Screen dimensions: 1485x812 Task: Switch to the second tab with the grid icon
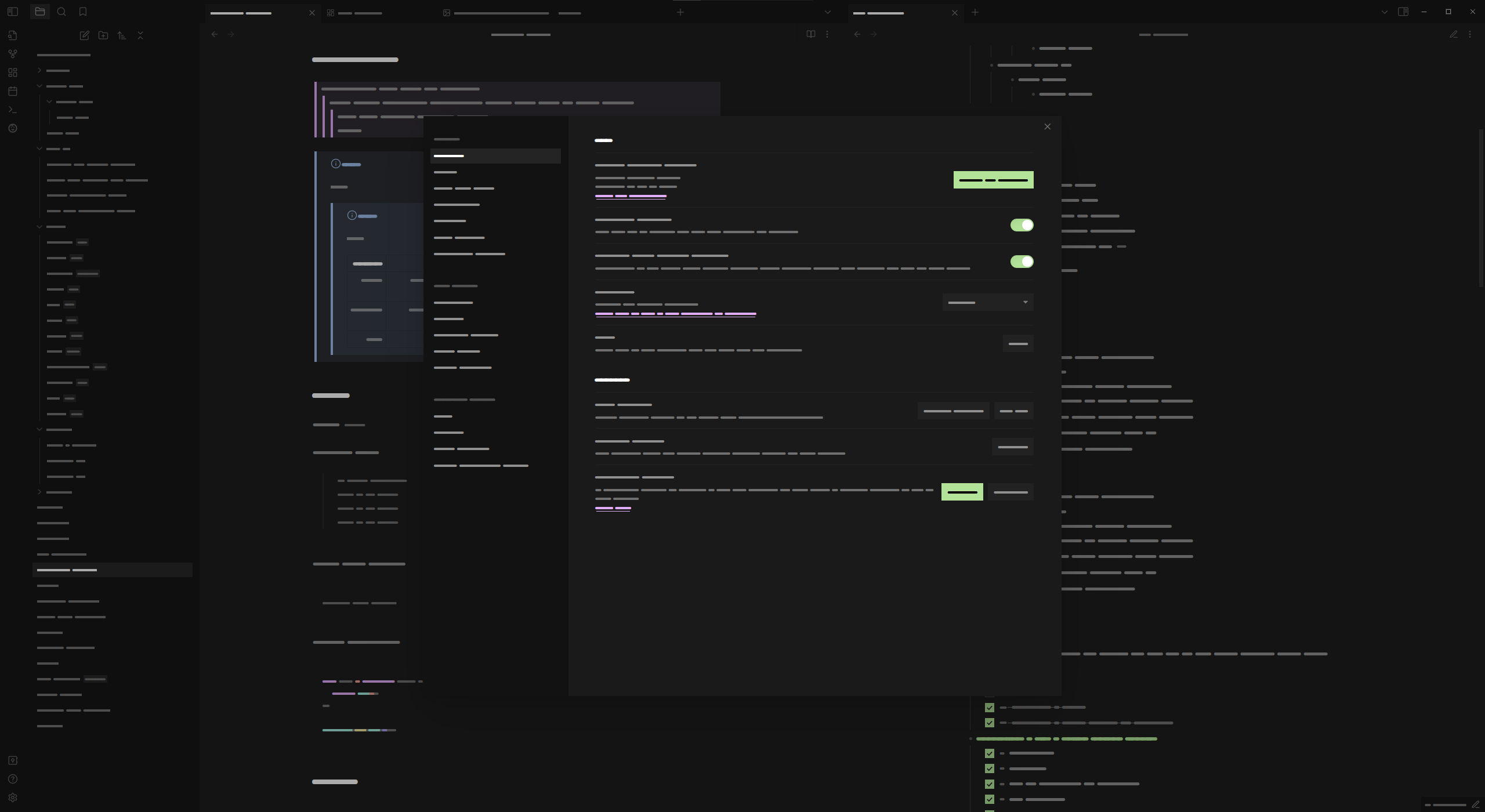tap(355, 13)
